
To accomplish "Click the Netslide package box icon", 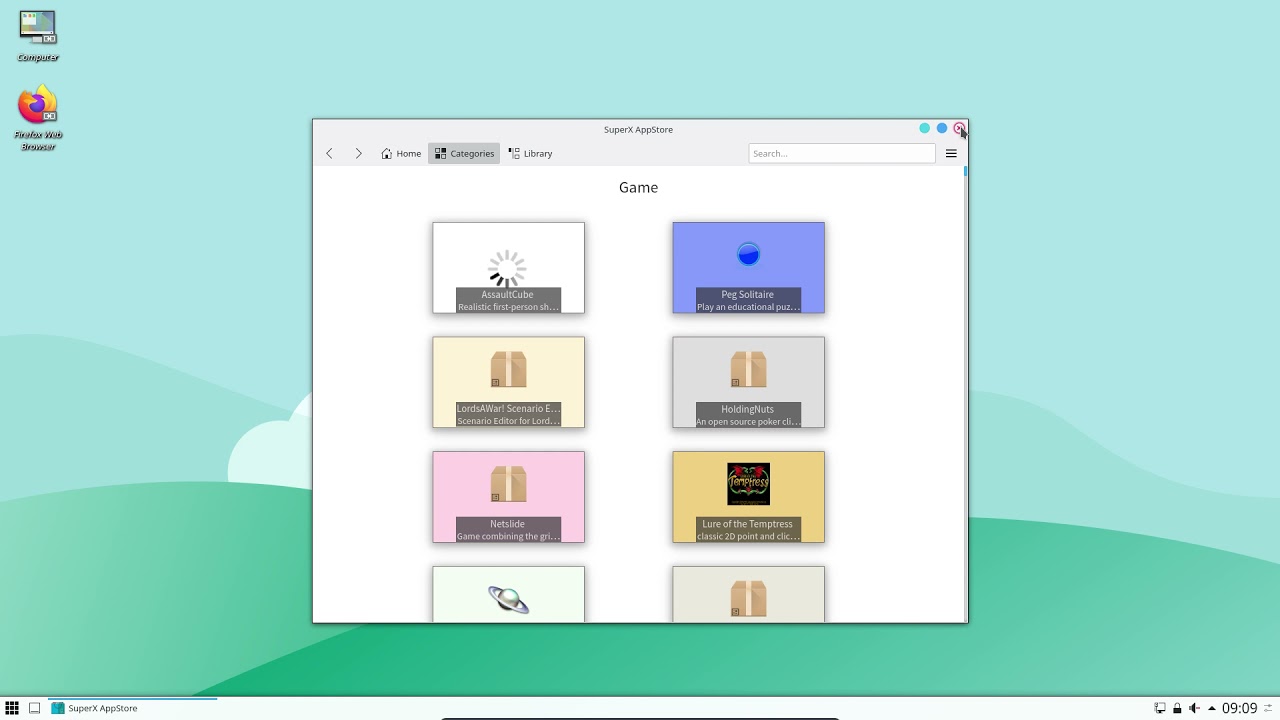I will coord(508,484).
